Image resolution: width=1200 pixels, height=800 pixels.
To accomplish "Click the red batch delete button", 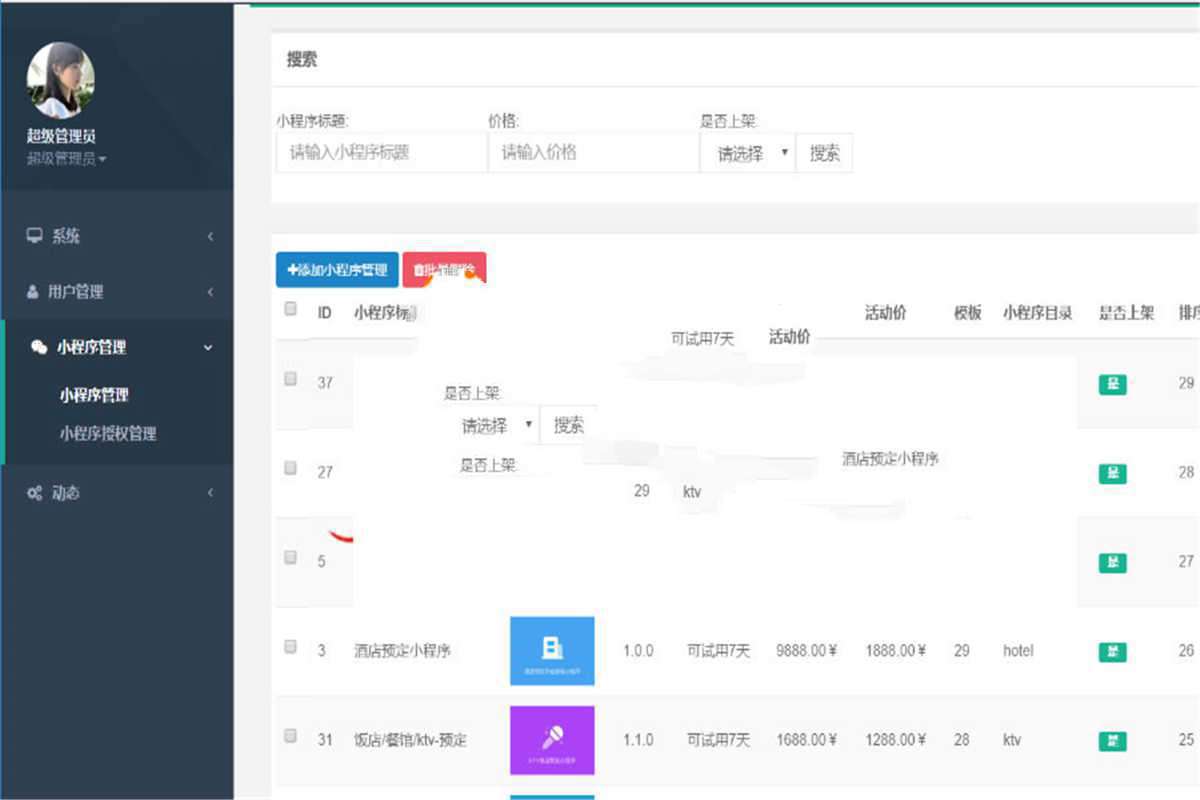I will [444, 269].
